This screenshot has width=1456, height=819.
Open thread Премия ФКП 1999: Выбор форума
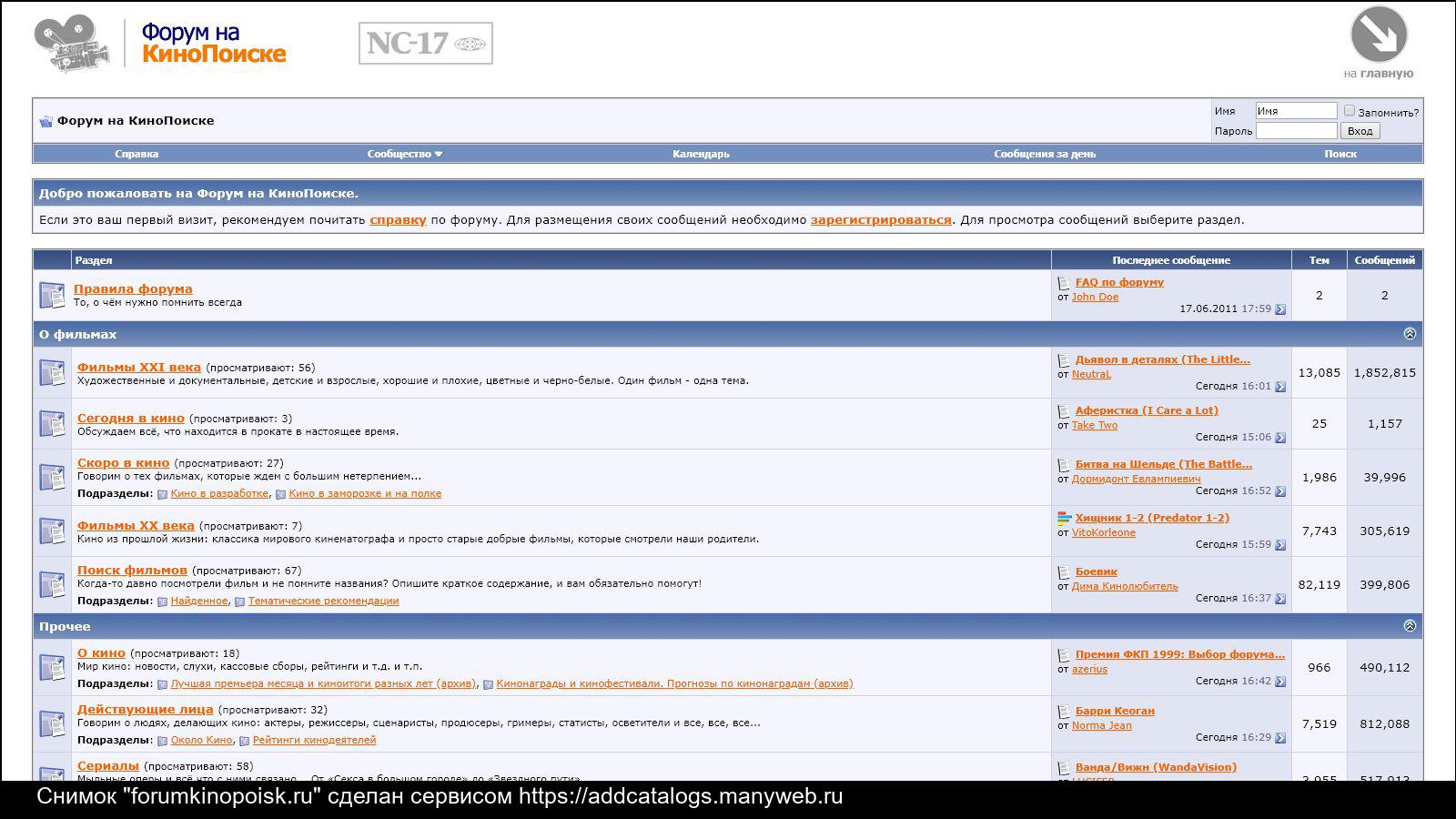[x=1180, y=654]
